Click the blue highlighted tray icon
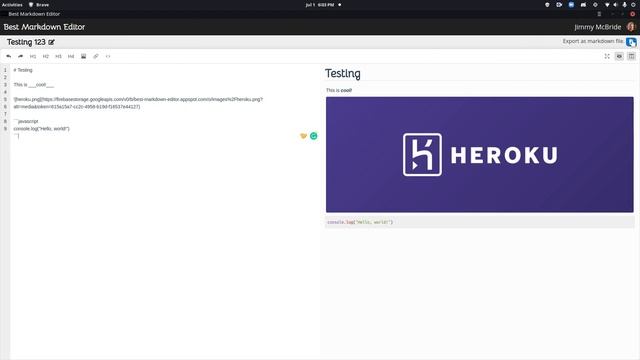This screenshot has height=360, width=640. 571,5
